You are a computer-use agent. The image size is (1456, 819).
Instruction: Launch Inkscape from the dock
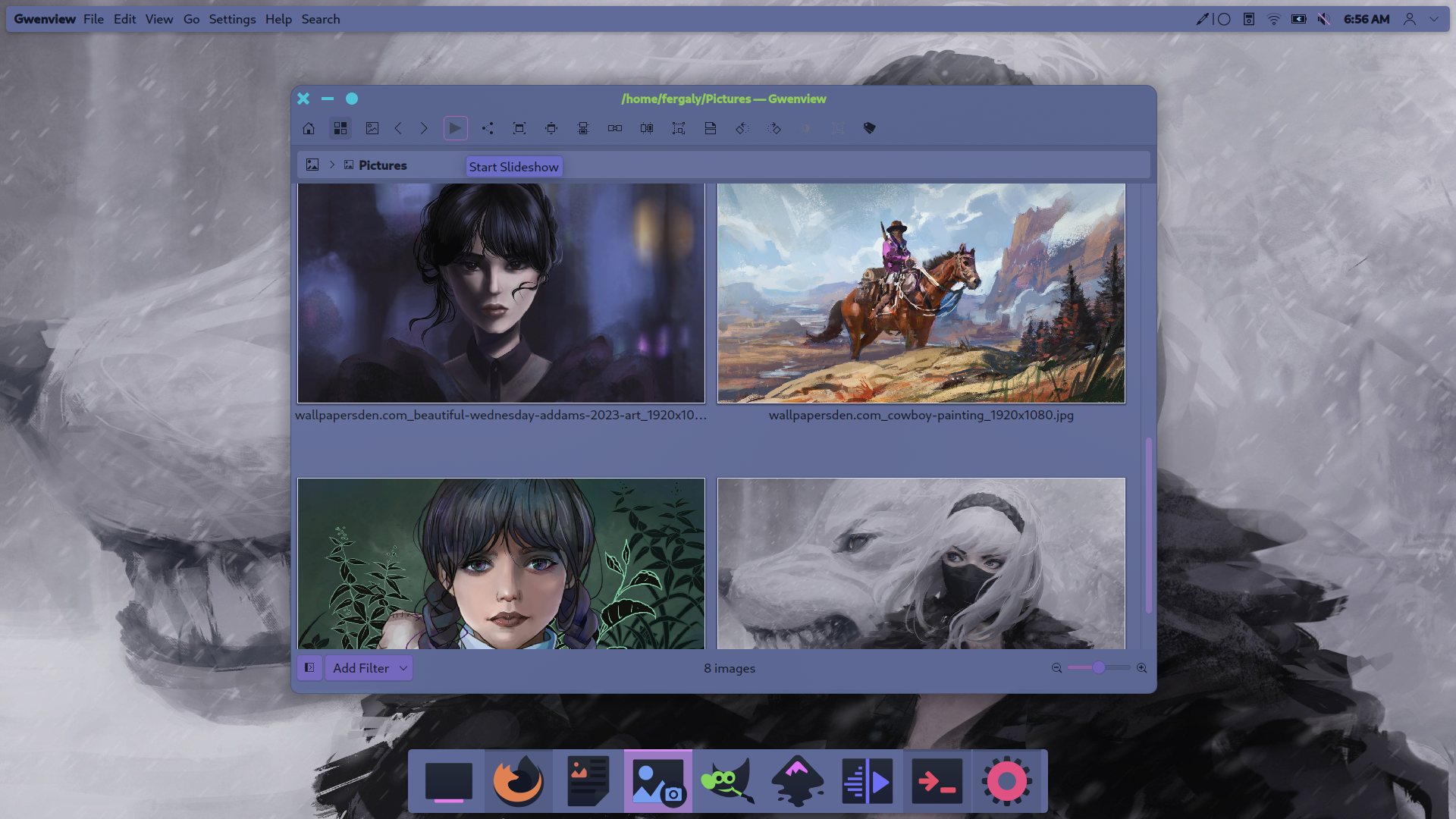(x=798, y=782)
